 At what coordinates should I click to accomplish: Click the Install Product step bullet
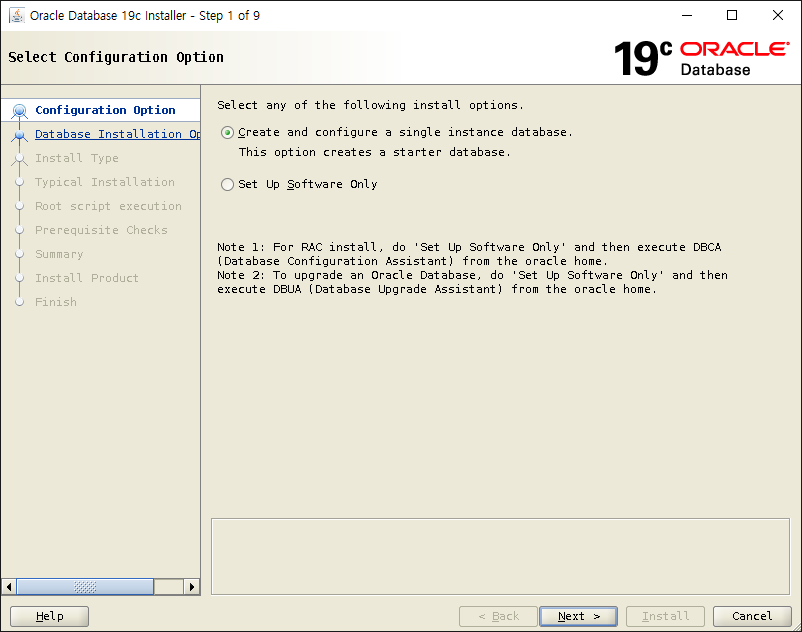tap(19, 278)
